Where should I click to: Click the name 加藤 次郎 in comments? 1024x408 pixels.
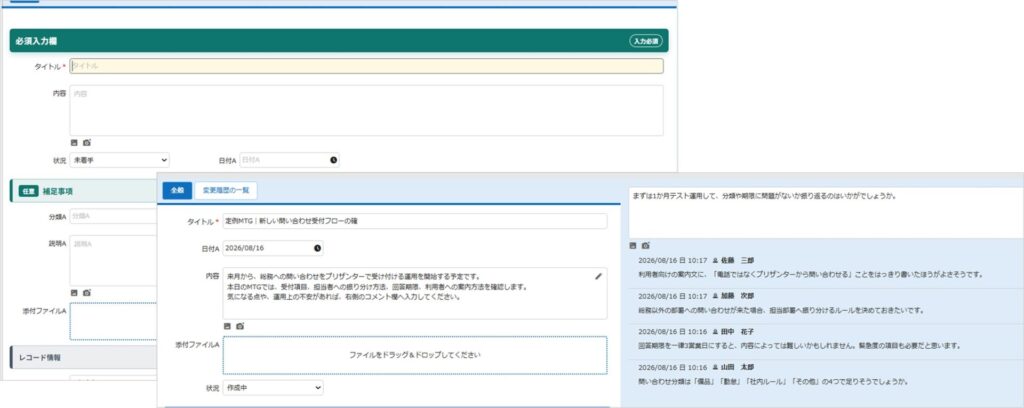click(x=737, y=296)
